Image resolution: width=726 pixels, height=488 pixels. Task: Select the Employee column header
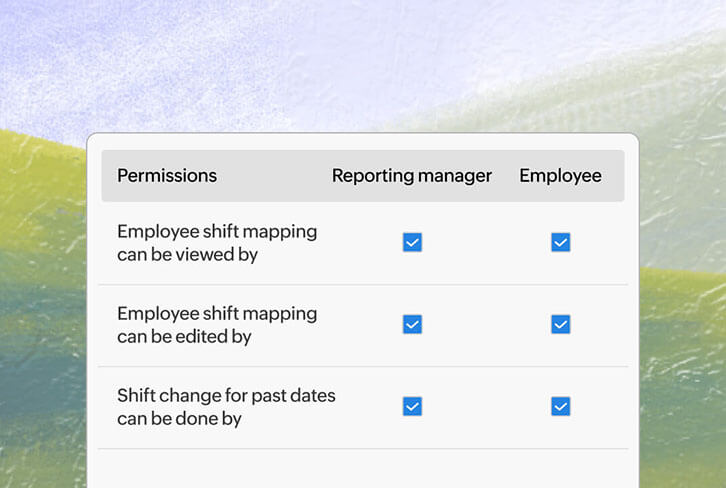[x=560, y=176]
